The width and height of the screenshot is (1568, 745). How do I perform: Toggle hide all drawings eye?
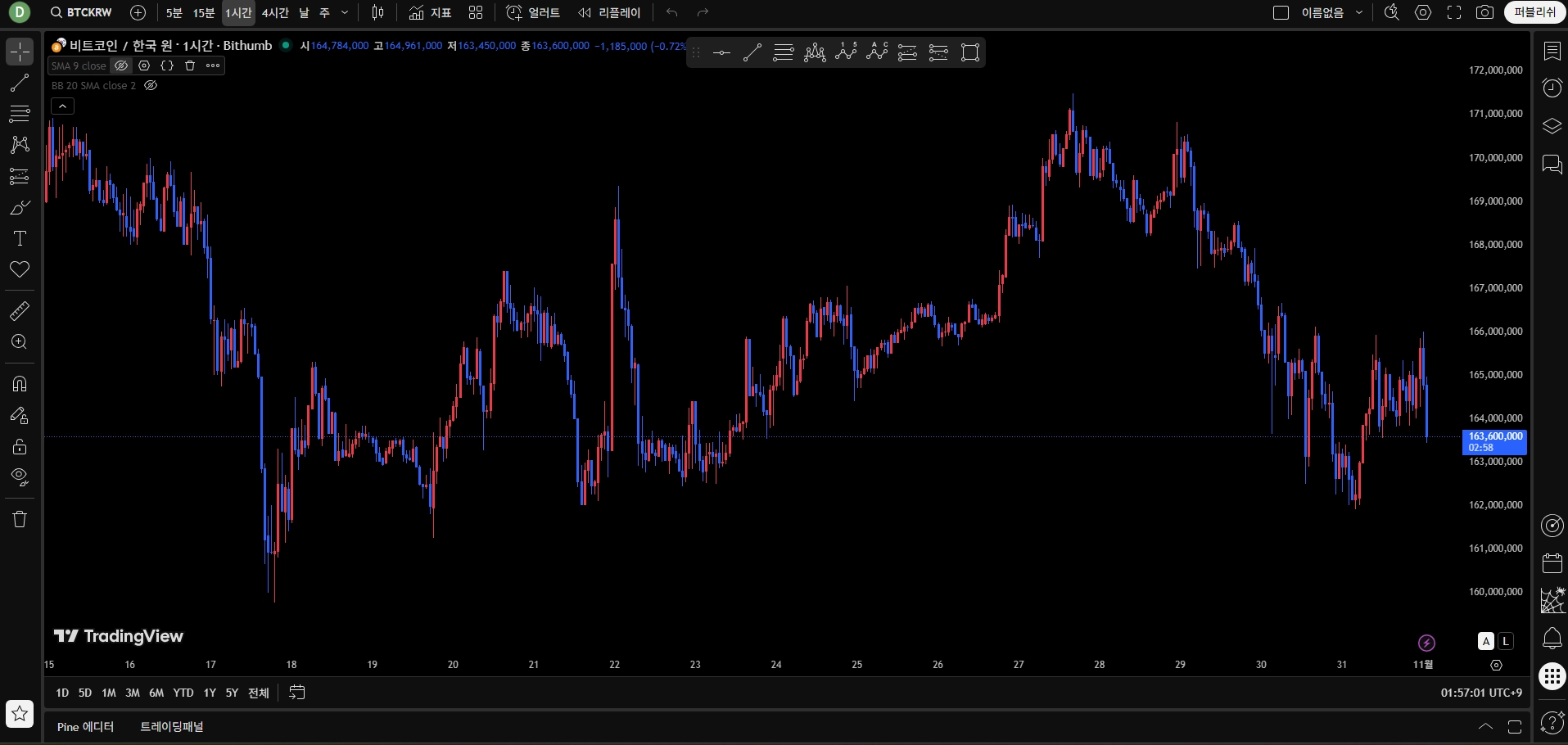[20, 477]
